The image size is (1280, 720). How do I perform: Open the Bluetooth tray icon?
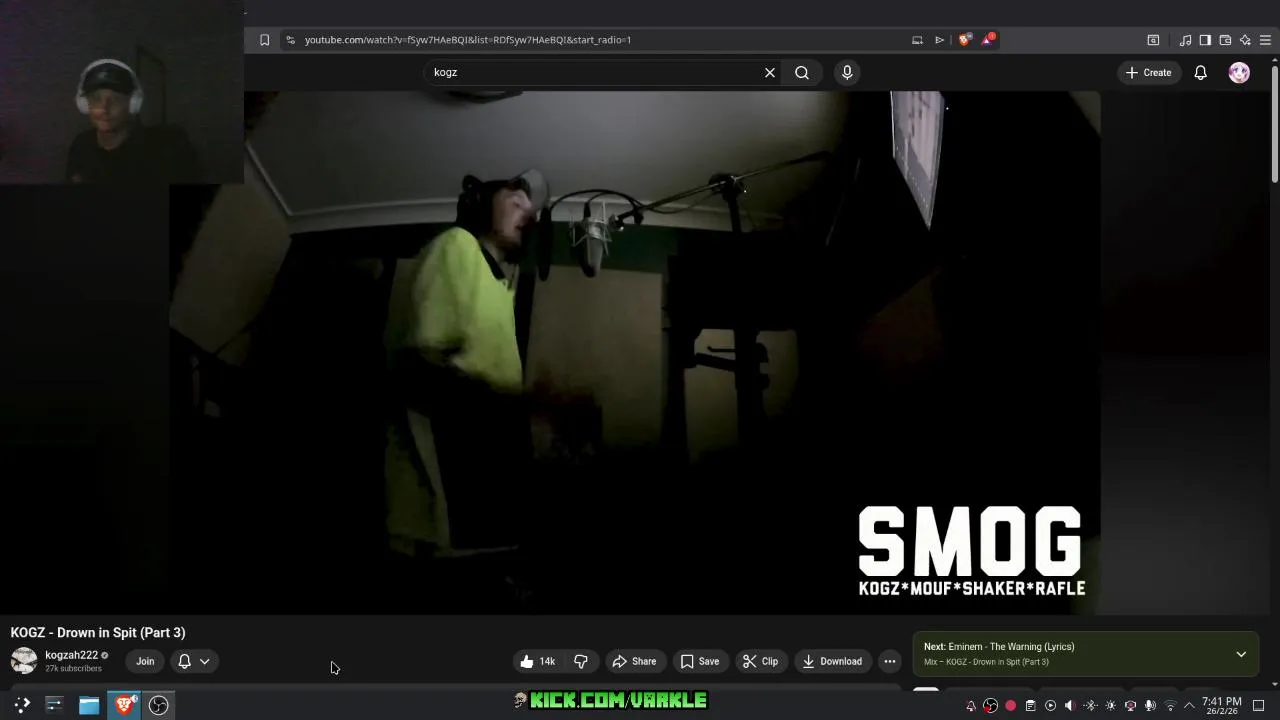1090,706
